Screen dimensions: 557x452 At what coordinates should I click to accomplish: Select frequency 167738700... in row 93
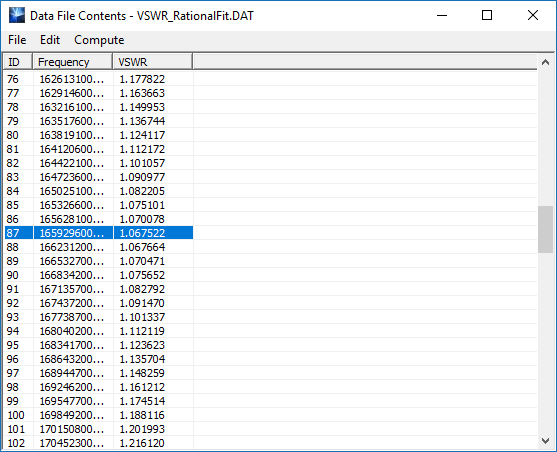coord(72,317)
